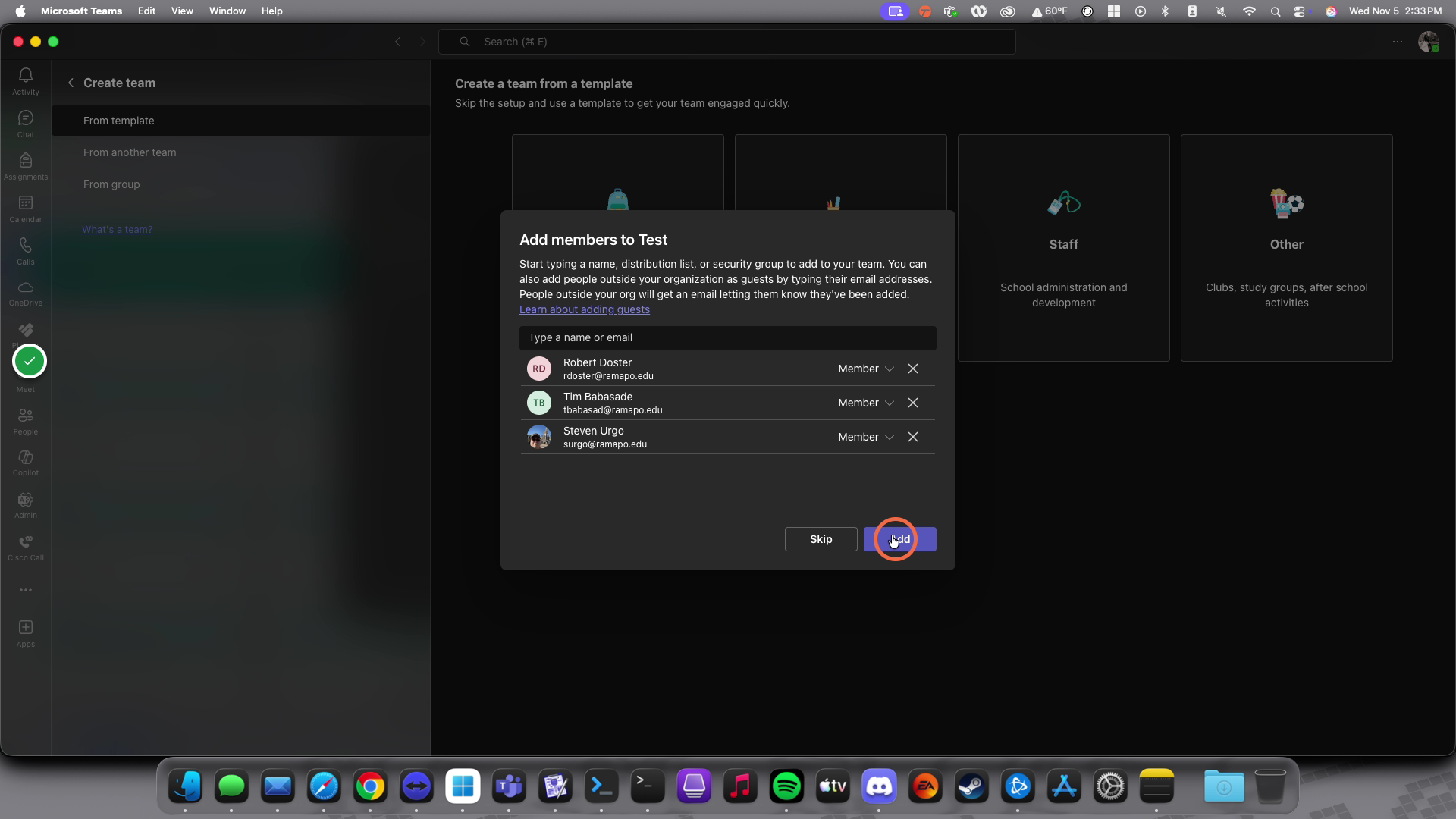Open Activity in the Teams sidebar
The image size is (1456, 819).
tap(26, 81)
